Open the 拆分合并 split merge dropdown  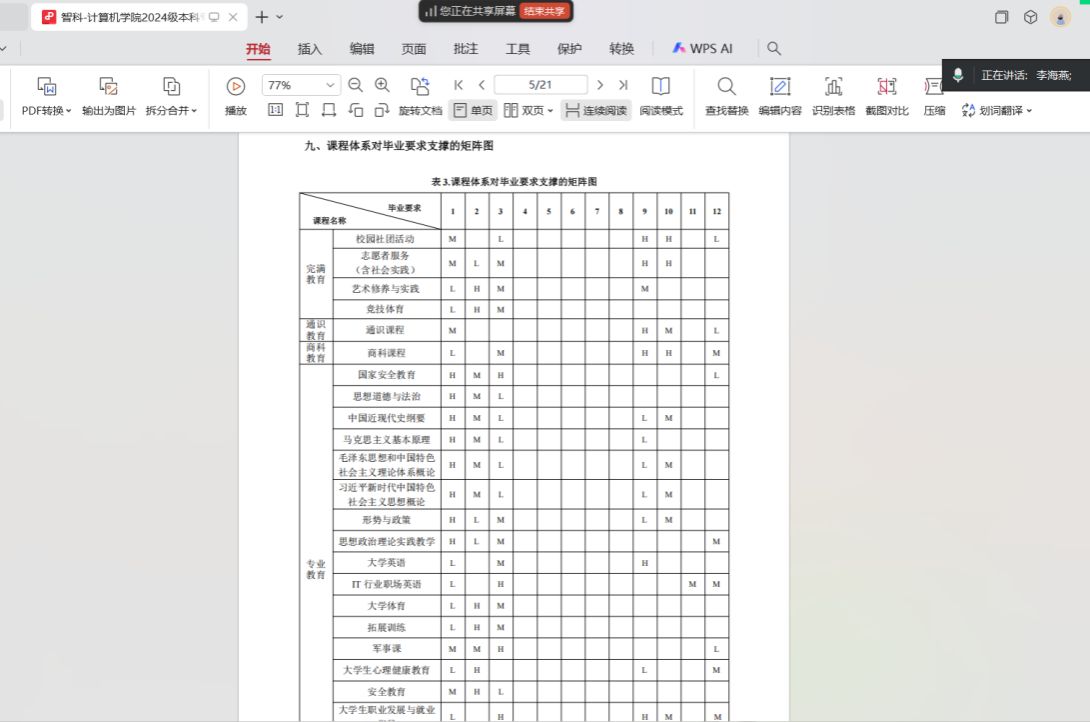point(171,111)
